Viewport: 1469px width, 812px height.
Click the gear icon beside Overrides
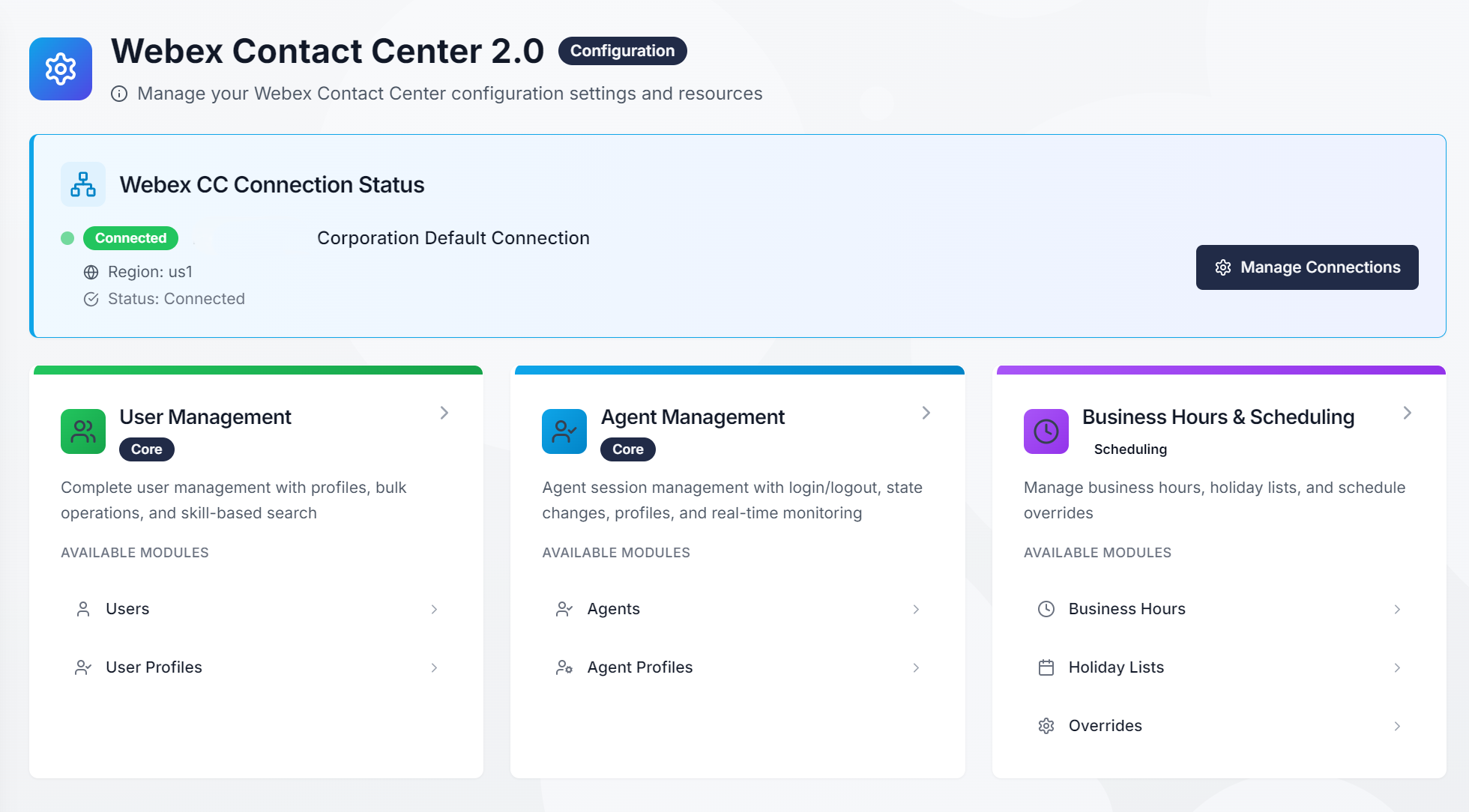tap(1046, 725)
